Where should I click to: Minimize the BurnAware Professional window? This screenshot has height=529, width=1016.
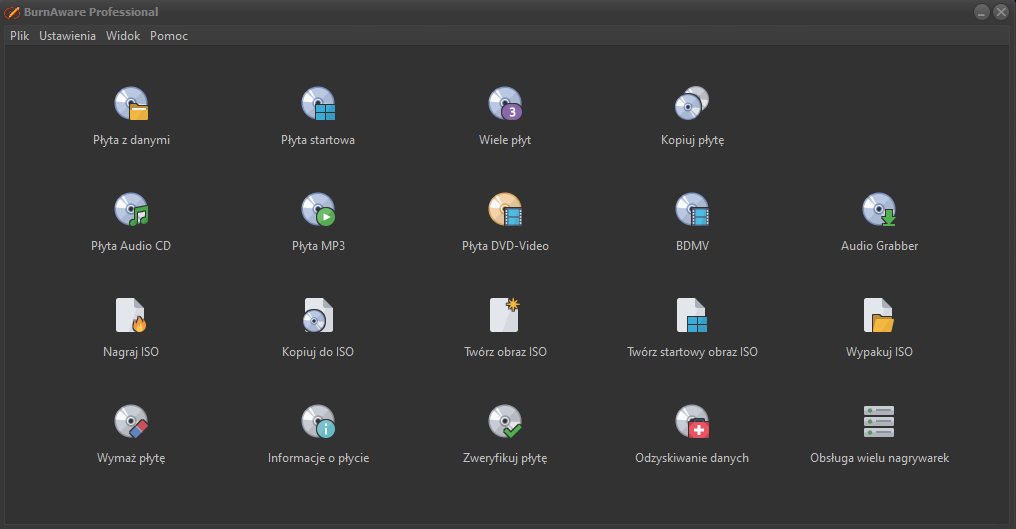pos(982,12)
